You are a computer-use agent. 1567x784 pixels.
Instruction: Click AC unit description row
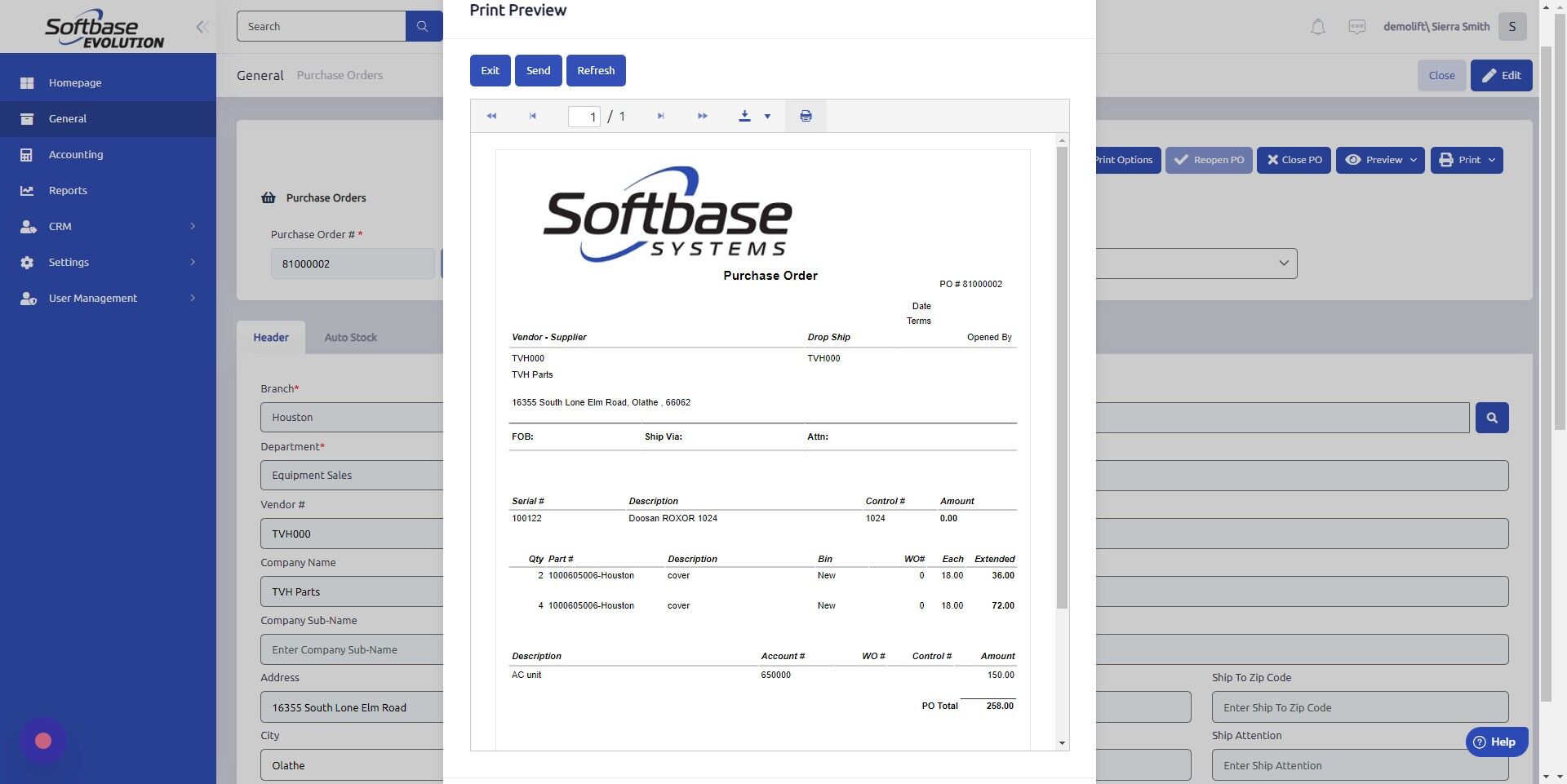coord(526,675)
